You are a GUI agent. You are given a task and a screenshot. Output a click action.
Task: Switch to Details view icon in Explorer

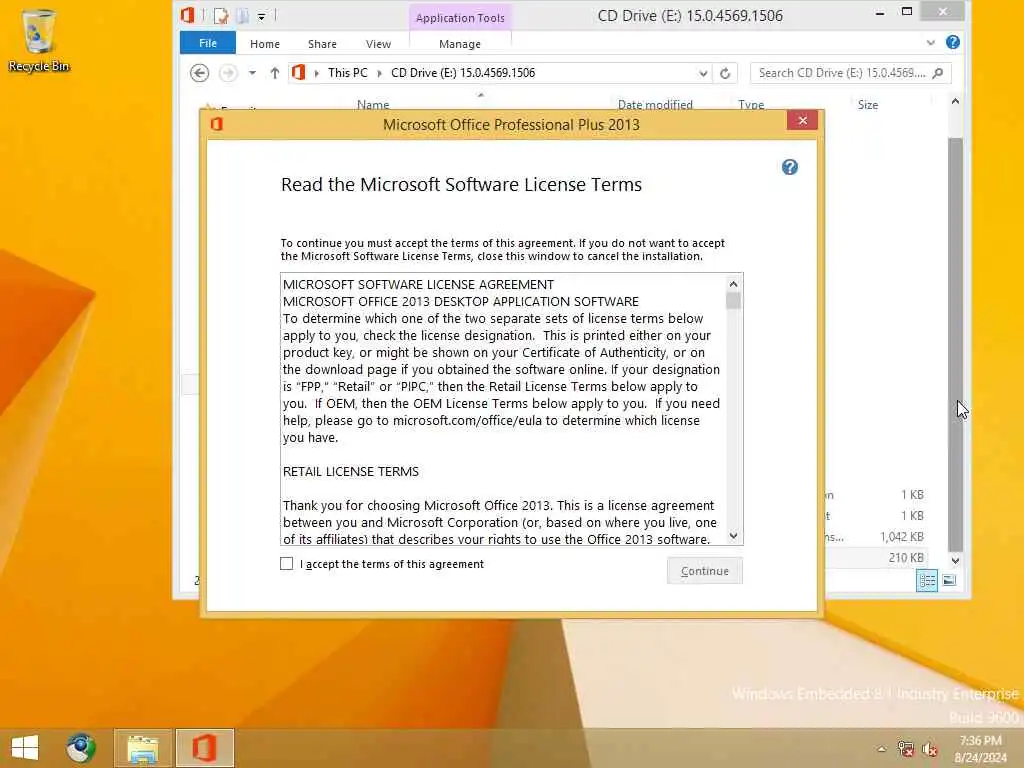pos(927,580)
